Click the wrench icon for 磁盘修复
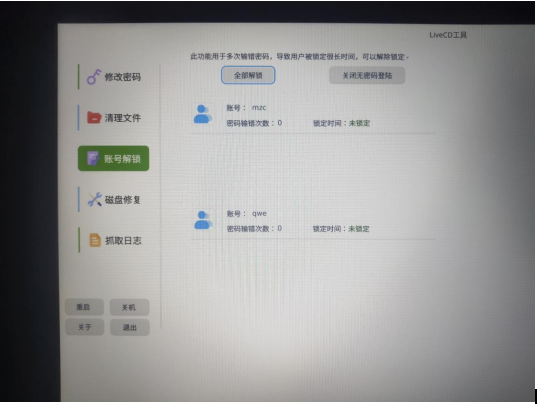 click(x=94, y=199)
